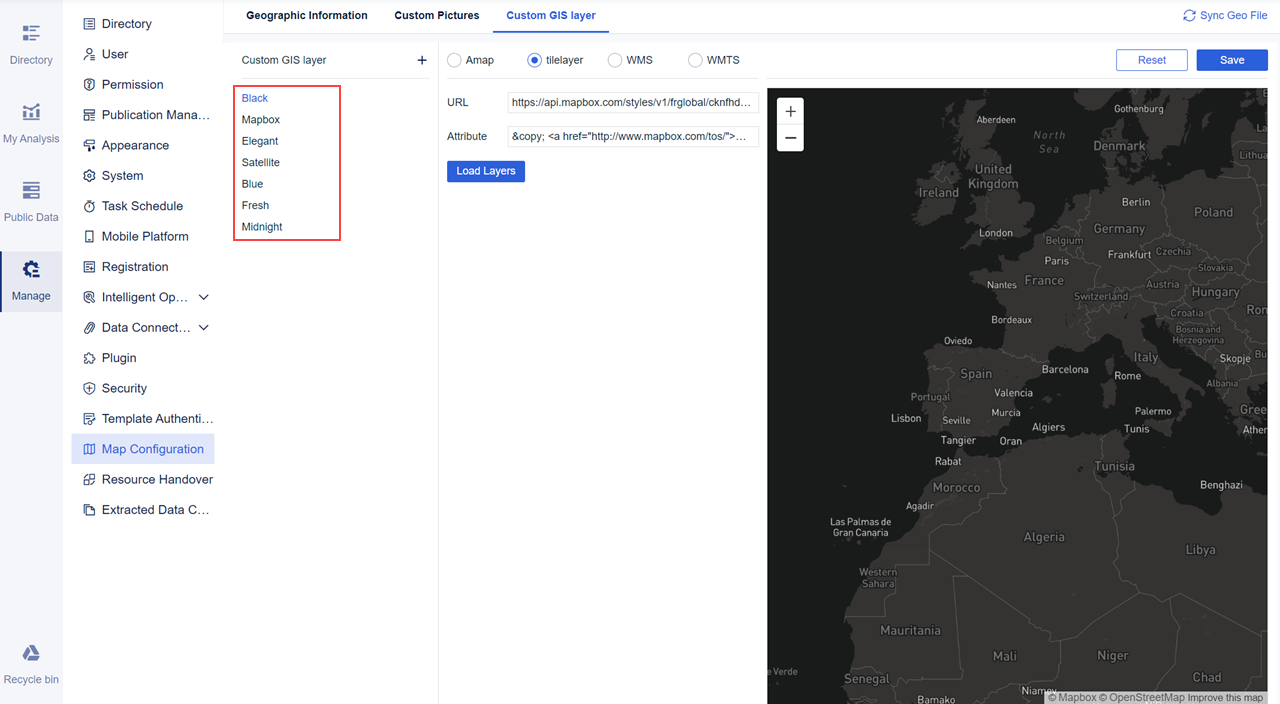The width and height of the screenshot is (1280, 704).
Task: Click the plus icon to add a GIS layer
Action: pyautogui.click(x=421, y=59)
